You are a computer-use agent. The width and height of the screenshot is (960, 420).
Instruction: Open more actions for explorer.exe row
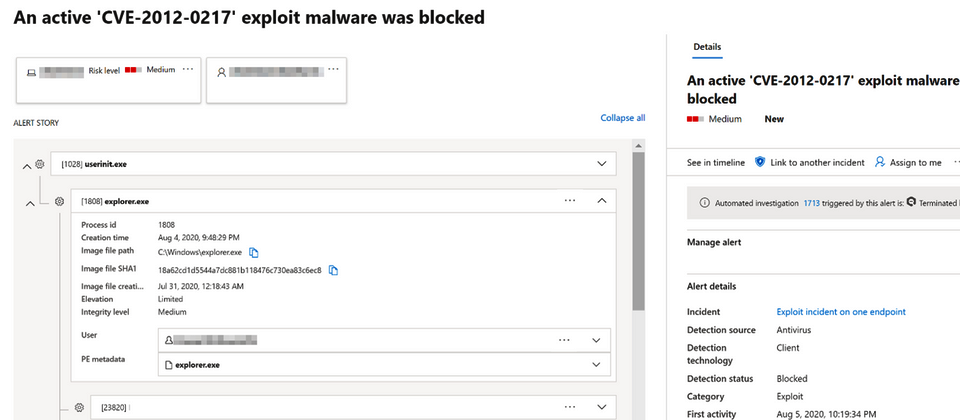570,201
